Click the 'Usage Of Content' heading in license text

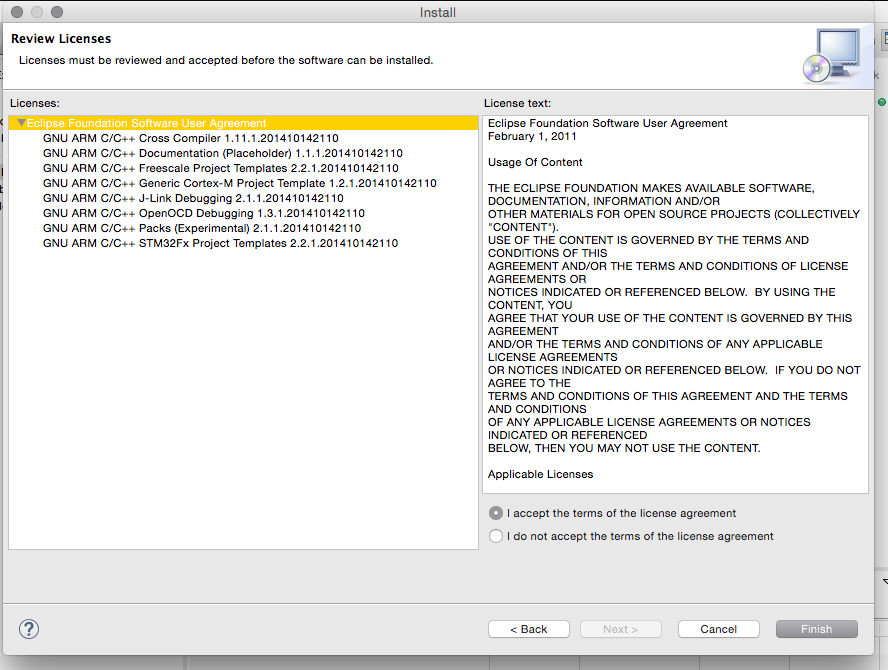[x=535, y=163]
